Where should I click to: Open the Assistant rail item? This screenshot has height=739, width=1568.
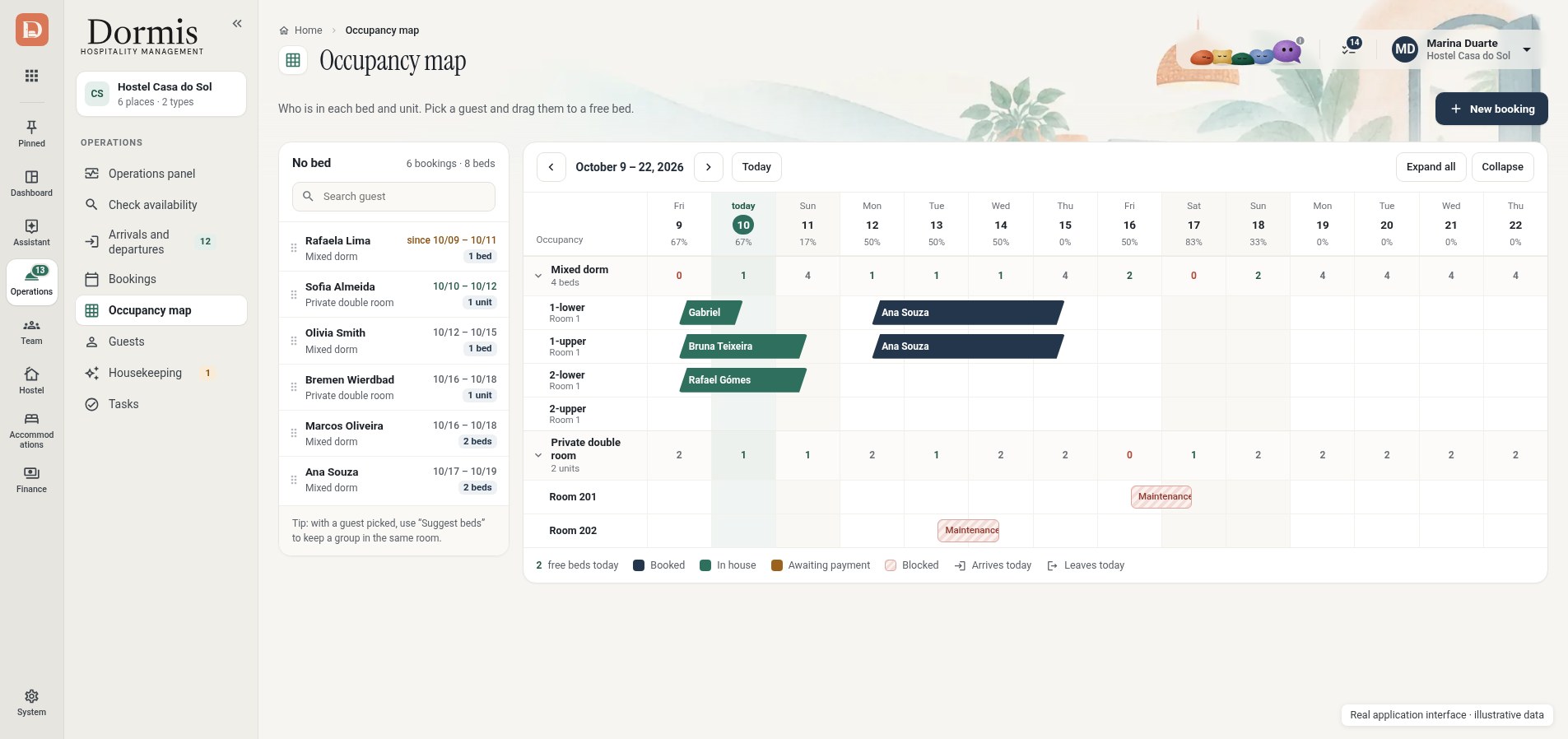pyautogui.click(x=31, y=232)
